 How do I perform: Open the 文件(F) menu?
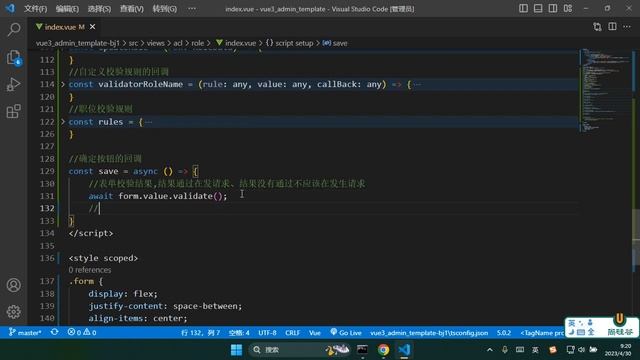36,9
